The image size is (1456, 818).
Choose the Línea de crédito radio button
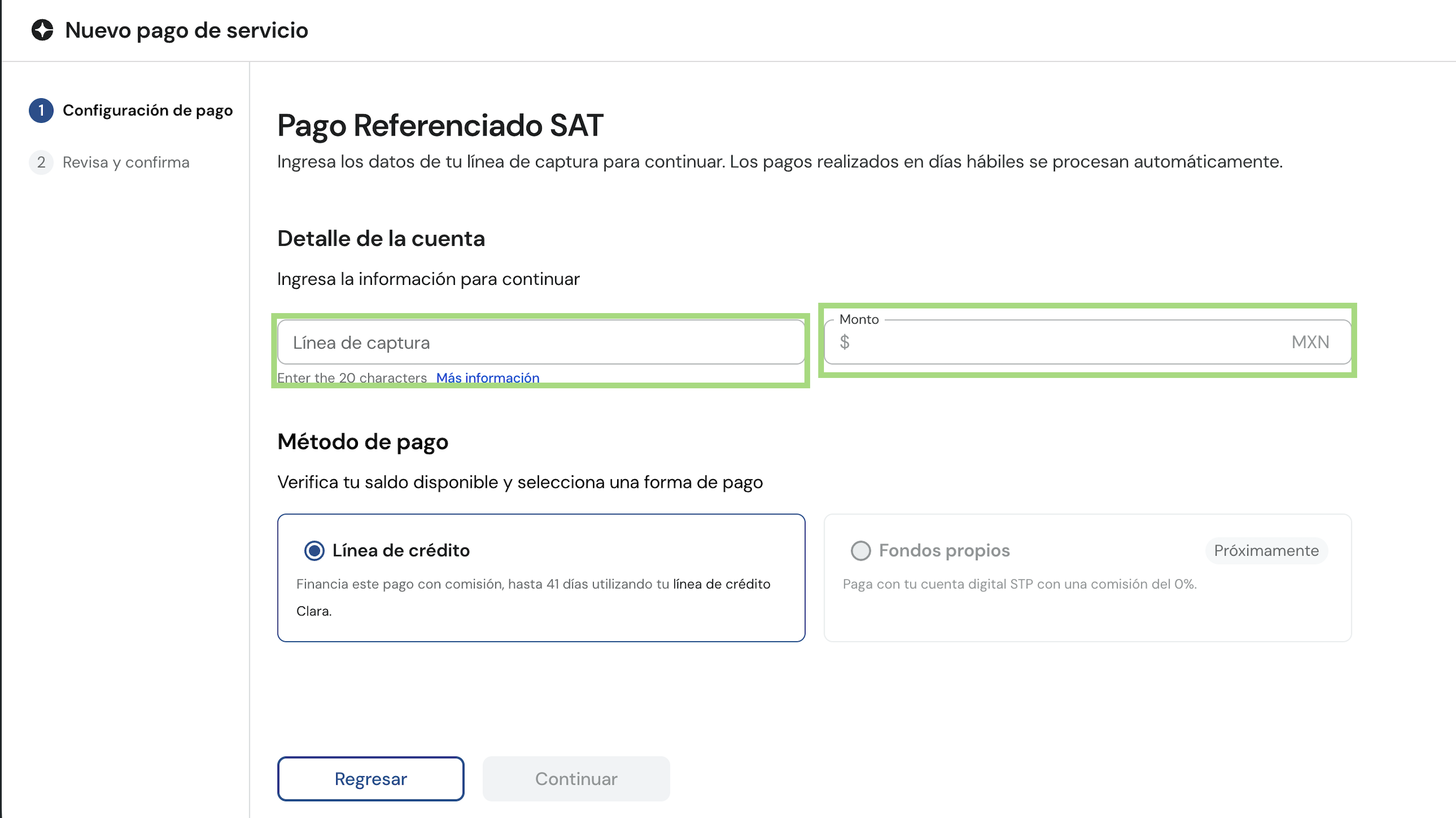[x=314, y=550]
